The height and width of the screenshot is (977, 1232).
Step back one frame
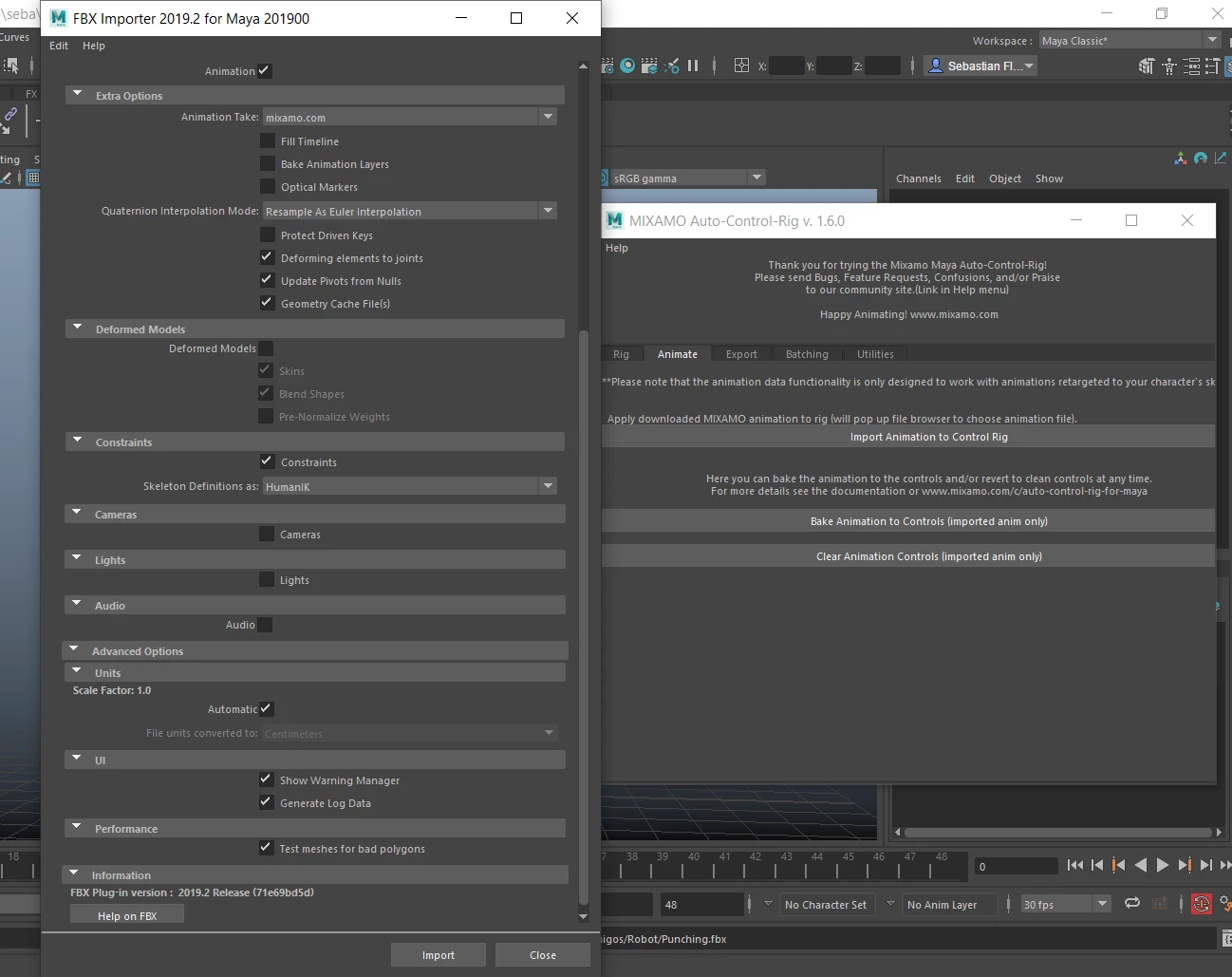[x=1097, y=865]
